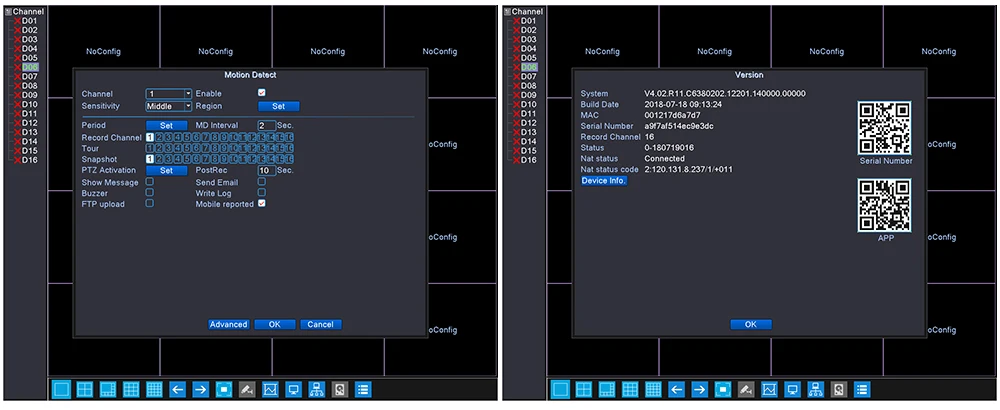
Task: Open network icon on Motion Detect screen toolbar
Action: [x=316, y=389]
